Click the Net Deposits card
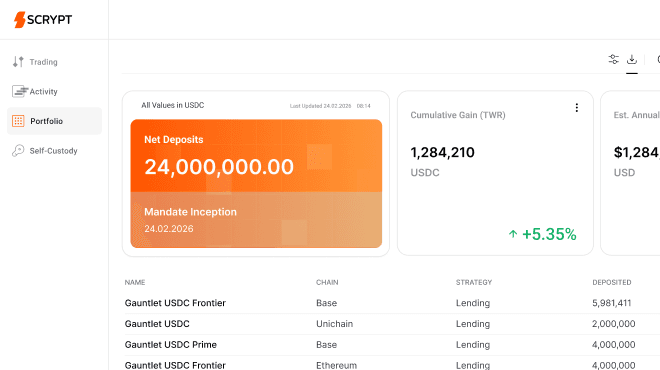 coord(256,156)
